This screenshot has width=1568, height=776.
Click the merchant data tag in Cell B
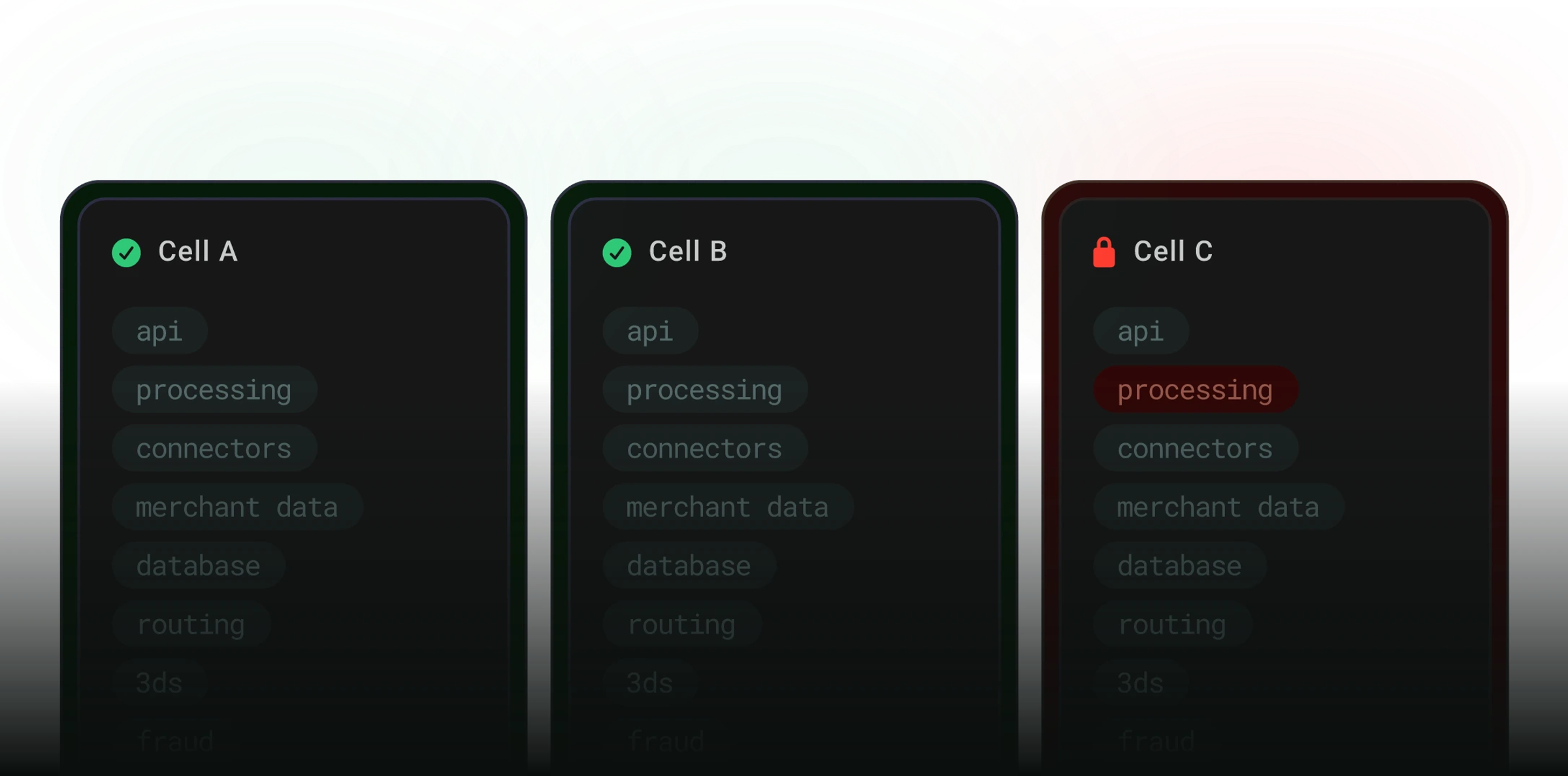point(728,507)
